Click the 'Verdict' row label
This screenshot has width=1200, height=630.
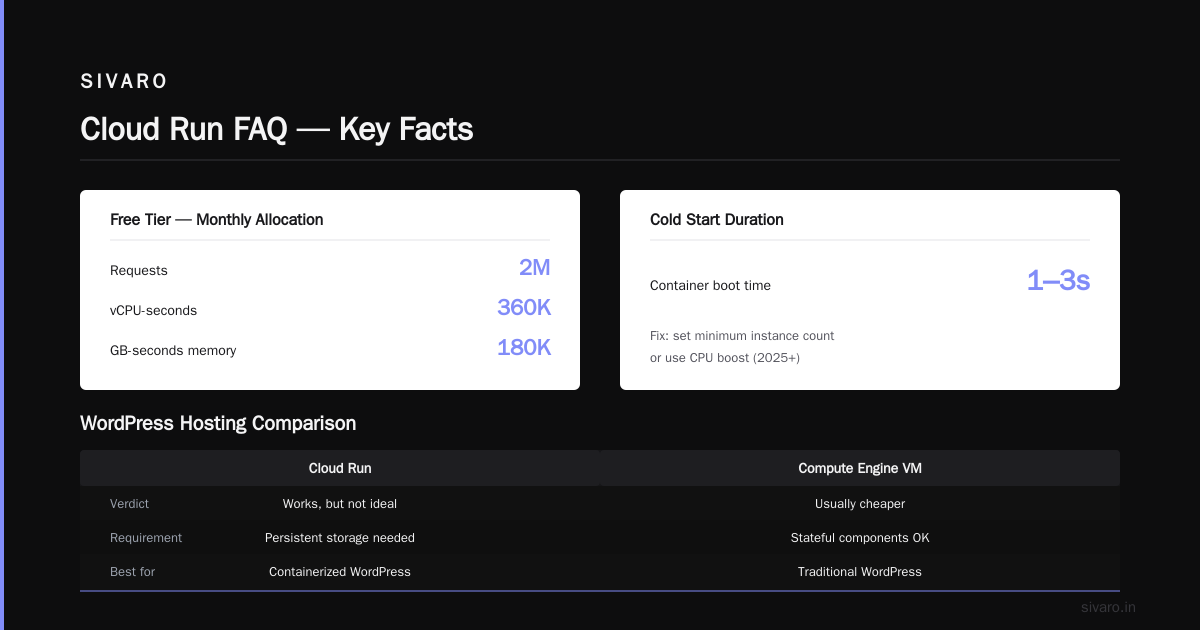(129, 504)
